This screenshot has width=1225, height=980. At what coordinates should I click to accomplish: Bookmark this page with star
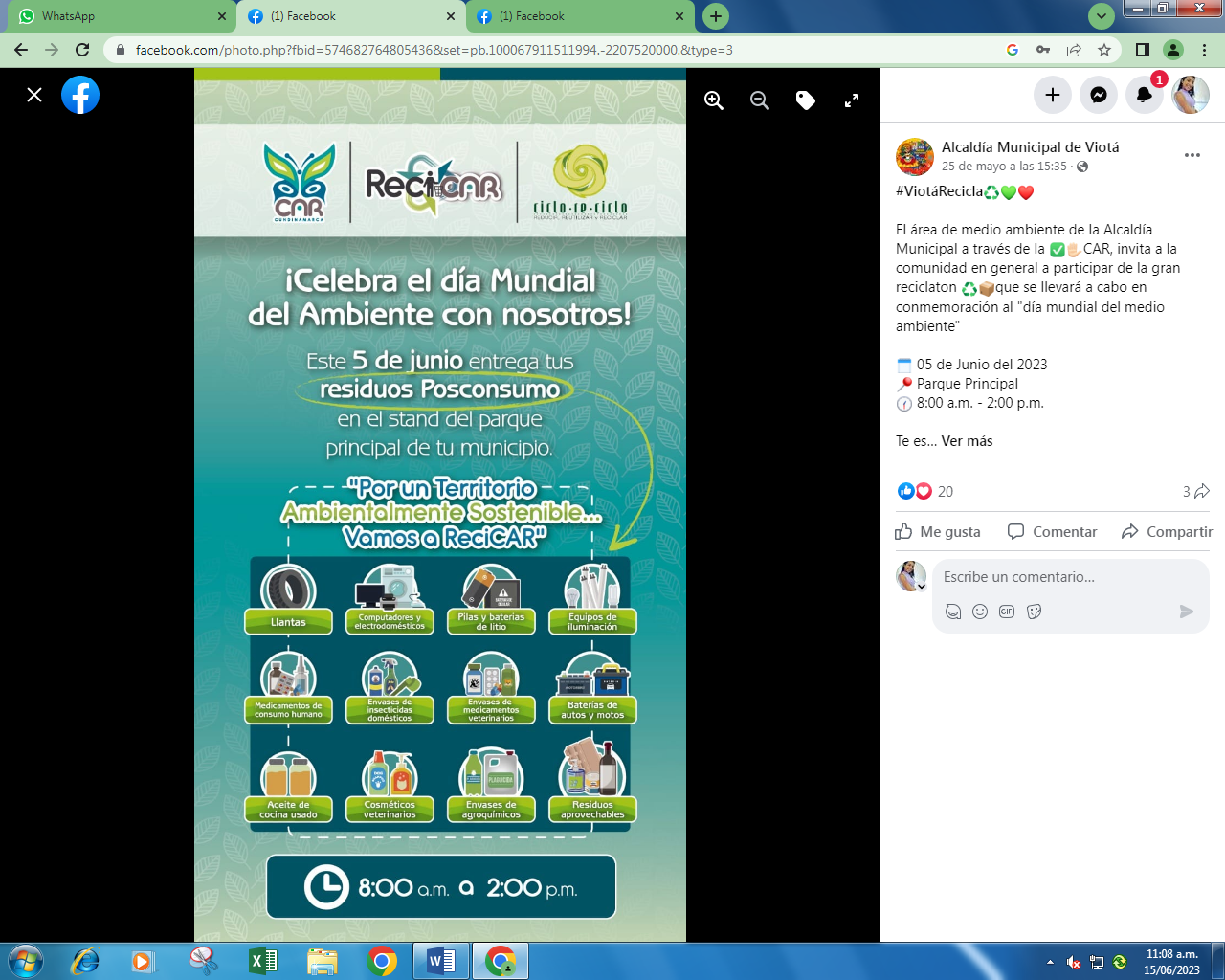point(1104,50)
